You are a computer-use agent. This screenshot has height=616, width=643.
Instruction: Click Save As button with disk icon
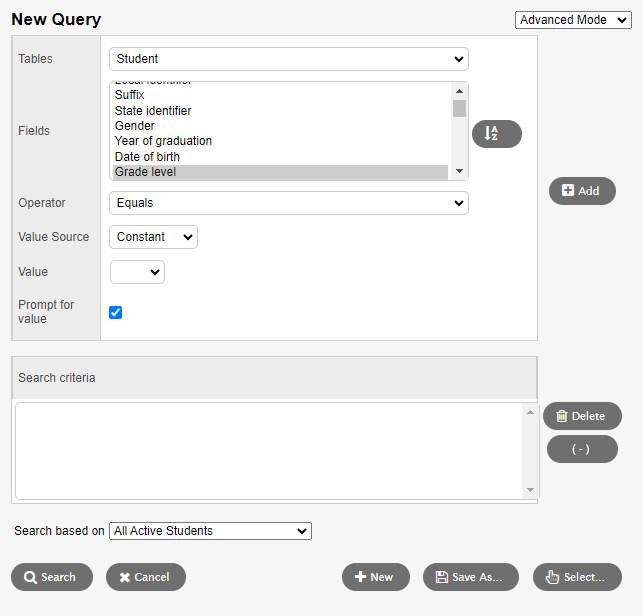pyautogui.click(x=470, y=577)
